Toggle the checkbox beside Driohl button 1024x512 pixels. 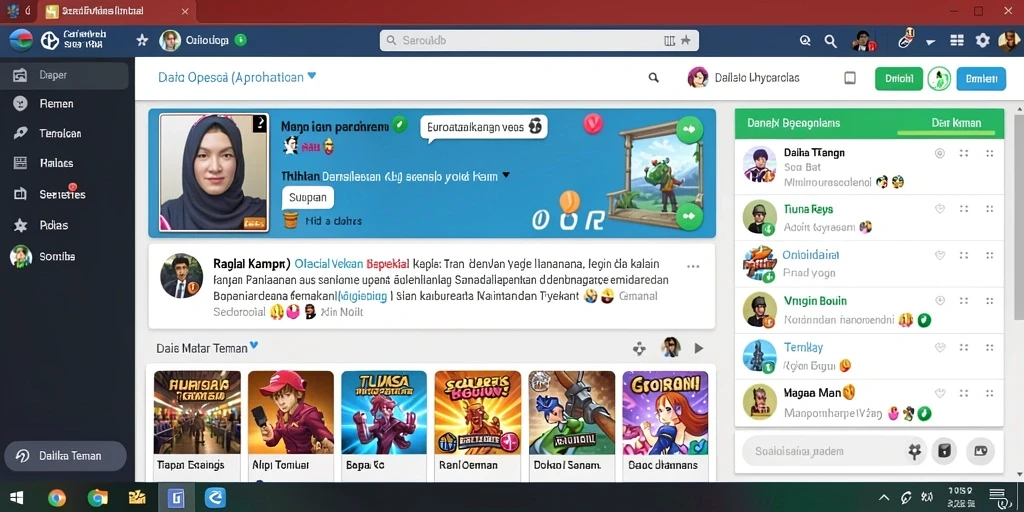(x=850, y=78)
